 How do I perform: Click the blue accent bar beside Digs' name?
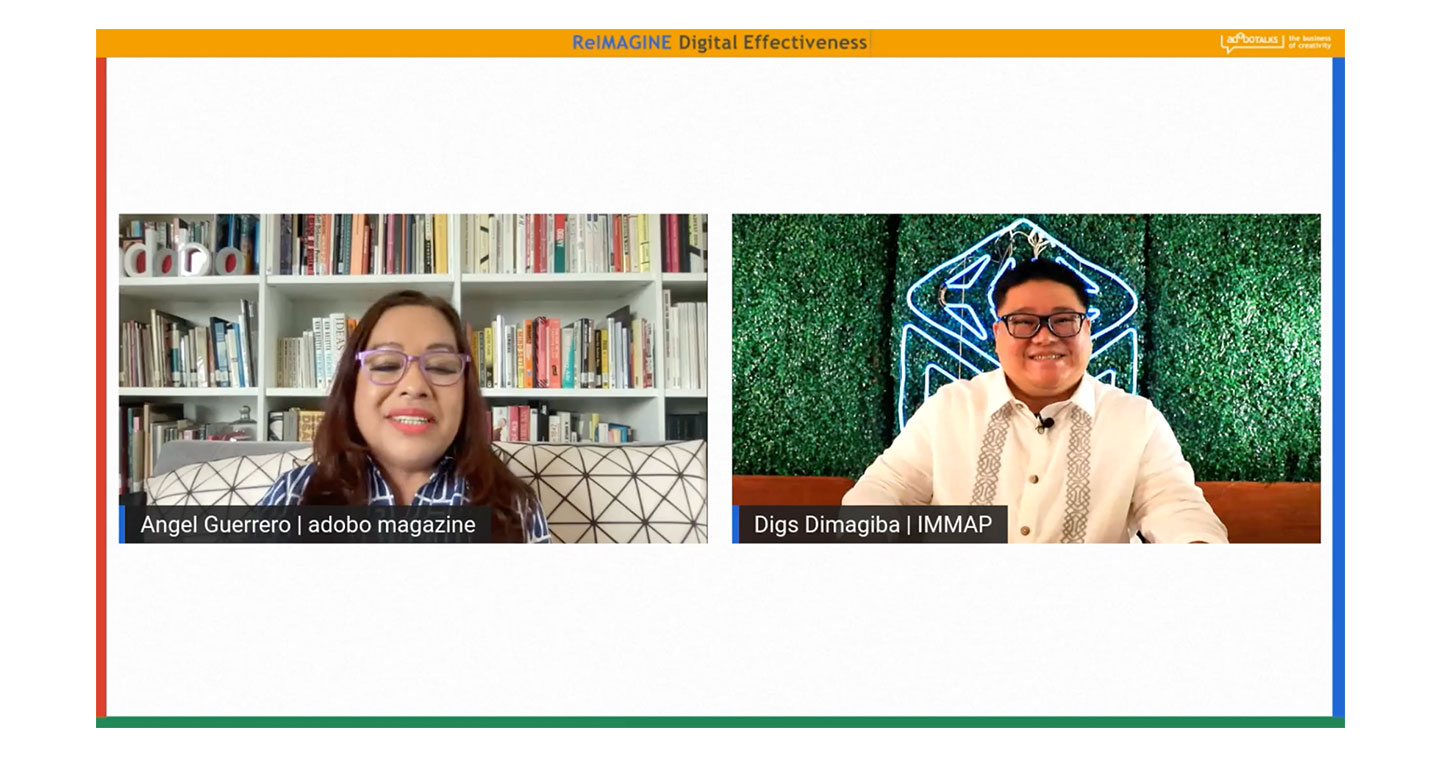(735, 524)
